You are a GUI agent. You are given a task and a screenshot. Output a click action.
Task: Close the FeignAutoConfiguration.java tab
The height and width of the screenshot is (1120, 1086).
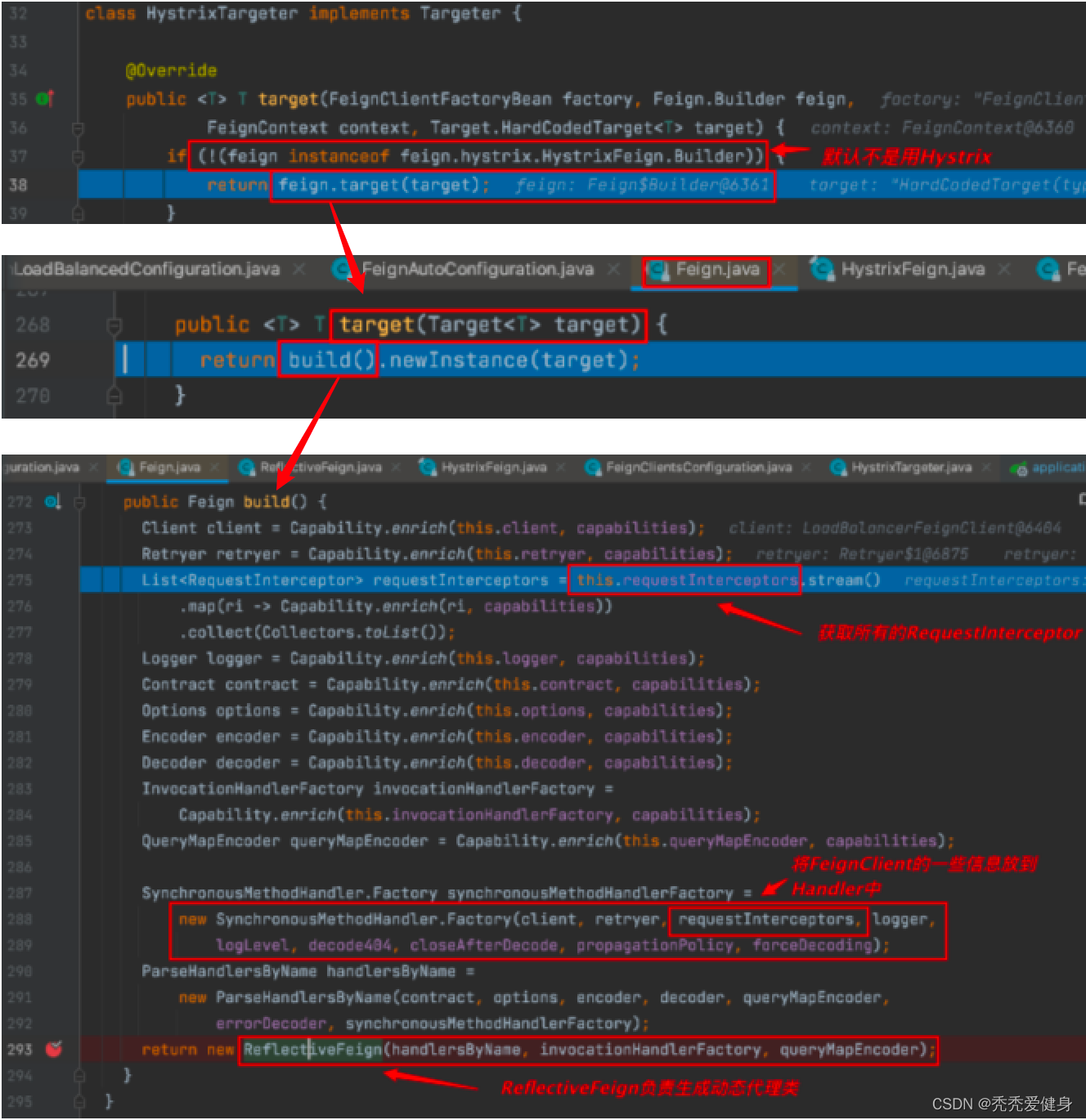[x=613, y=269]
